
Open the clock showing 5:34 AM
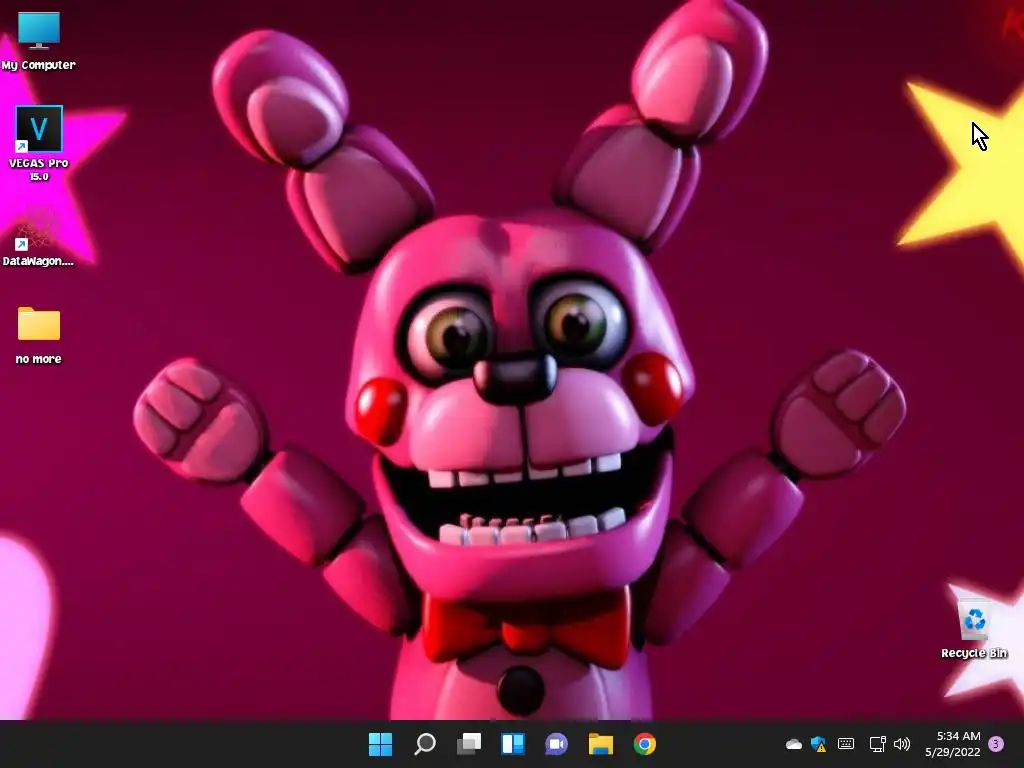pyautogui.click(x=953, y=744)
